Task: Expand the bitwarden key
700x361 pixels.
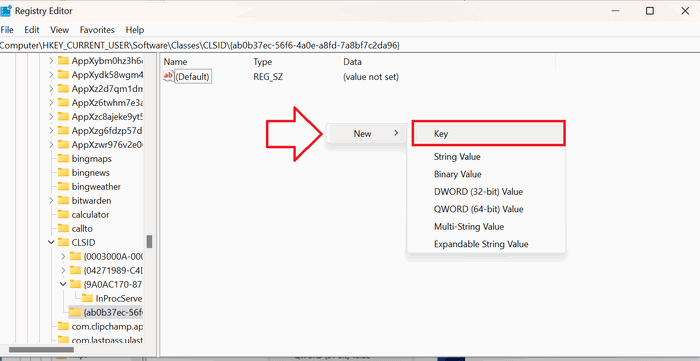Action: pyautogui.click(x=50, y=200)
